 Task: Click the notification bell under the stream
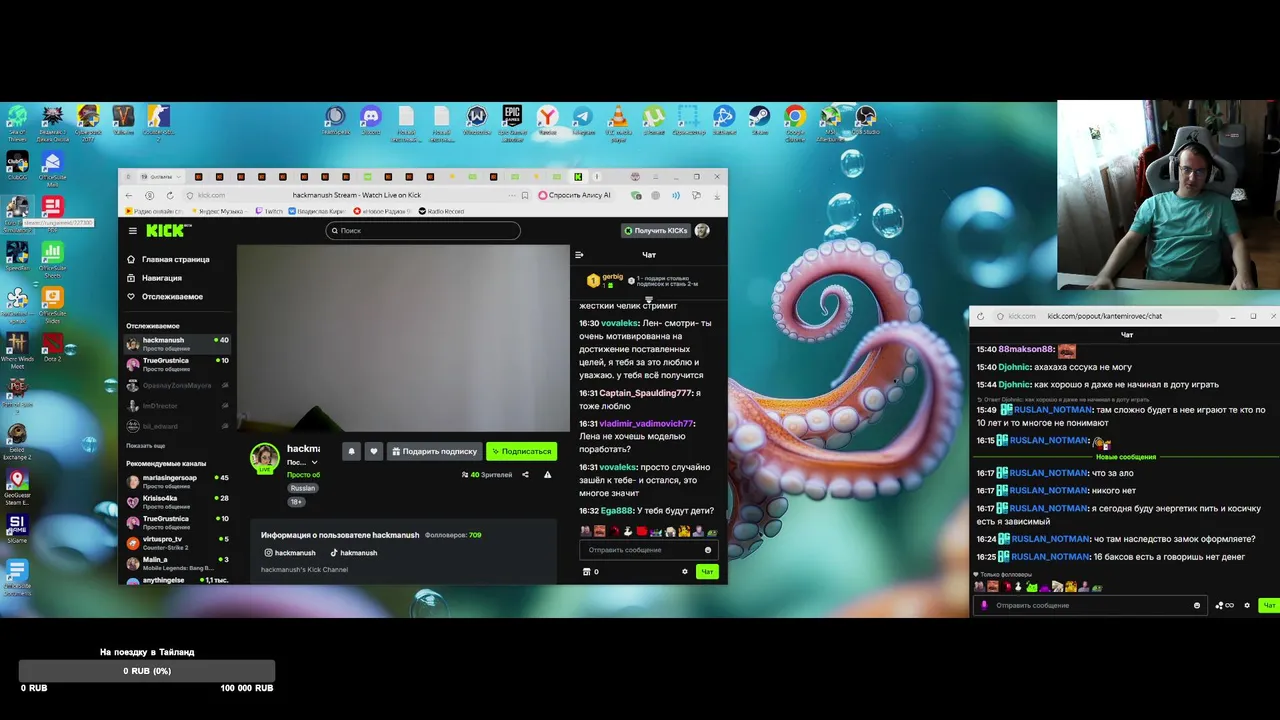pyautogui.click(x=351, y=451)
